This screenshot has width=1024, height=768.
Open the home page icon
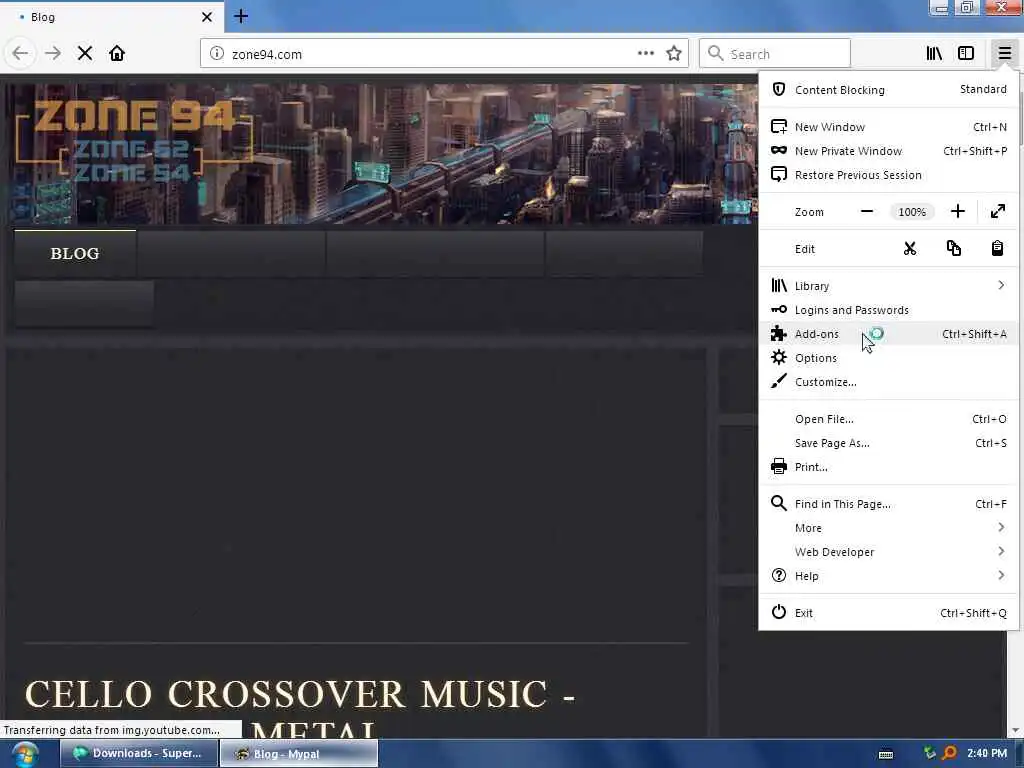[x=117, y=54]
